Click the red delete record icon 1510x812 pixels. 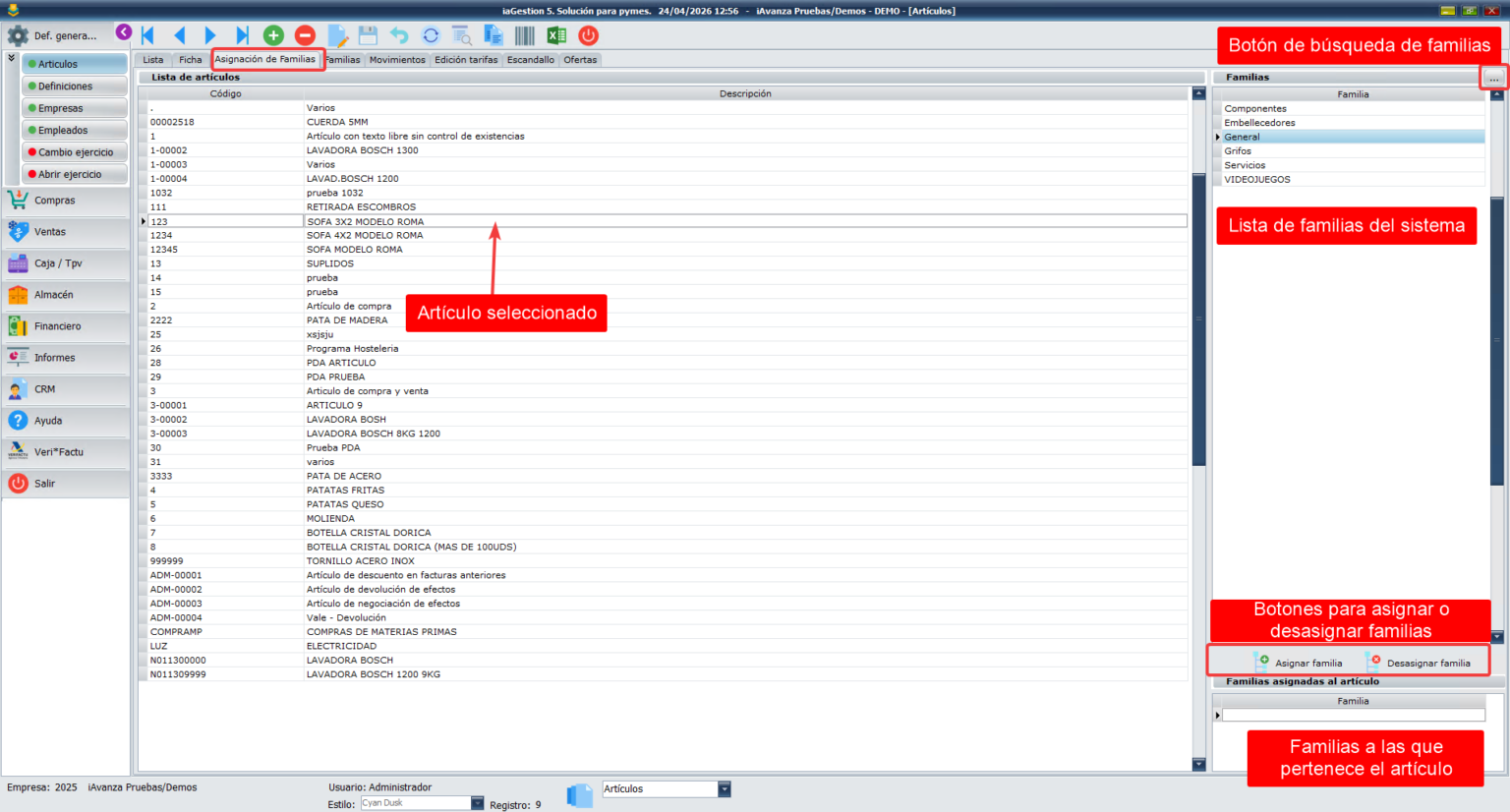tap(305, 35)
